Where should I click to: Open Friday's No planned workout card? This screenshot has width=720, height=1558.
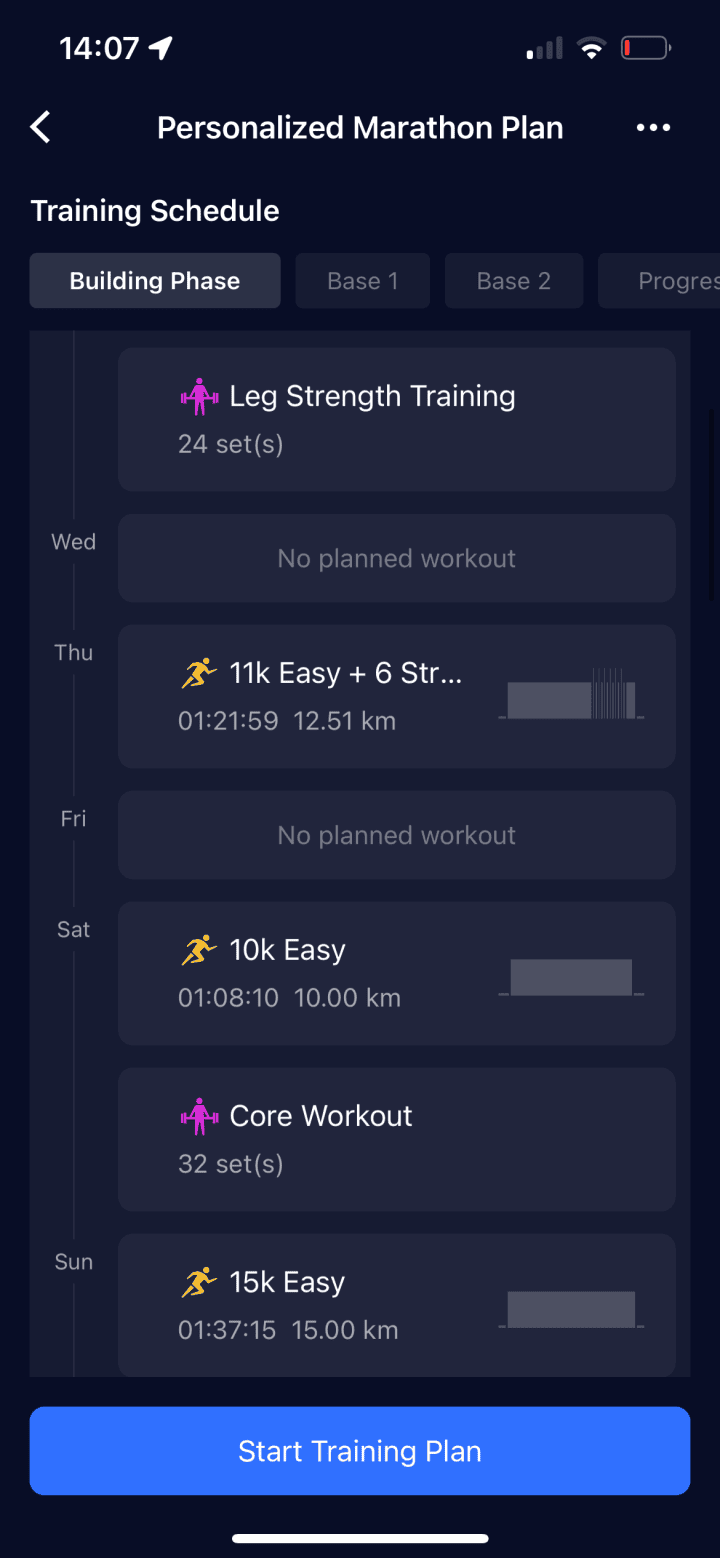396,835
